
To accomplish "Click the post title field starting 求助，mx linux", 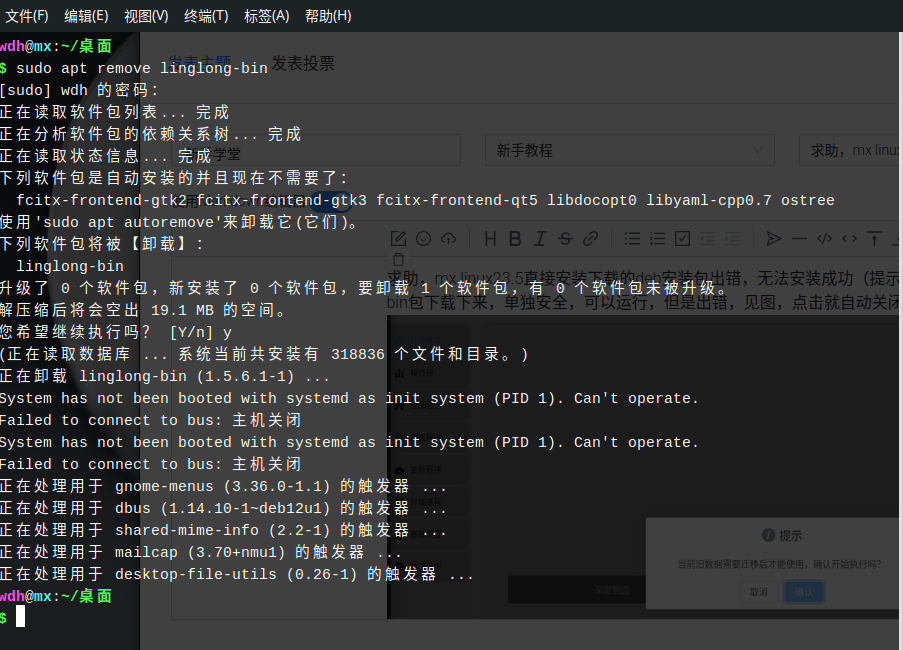I will 851,150.
